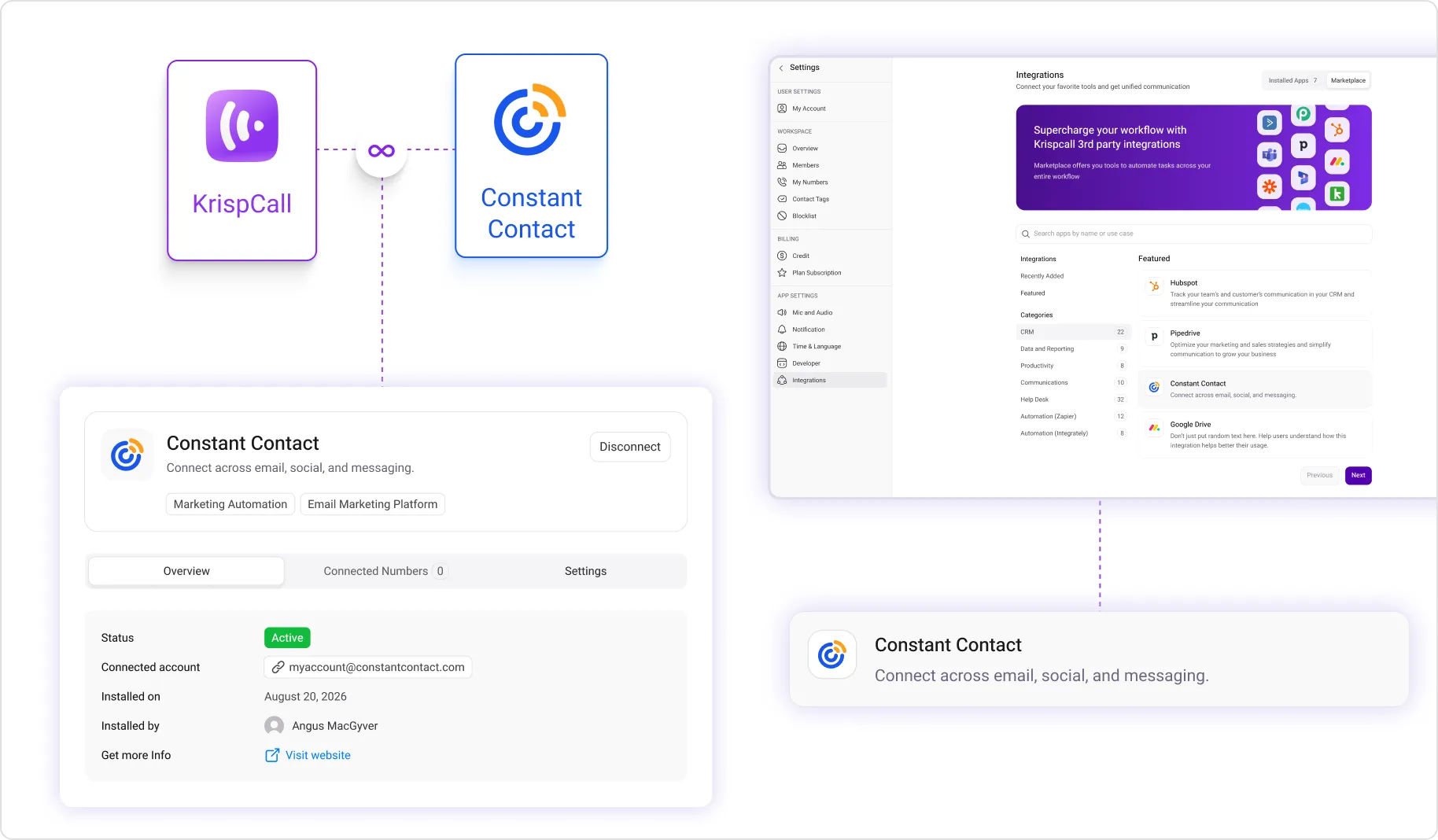Click the external-link icon next to Visit website
This screenshot has width=1438, height=840.
pos(272,755)
